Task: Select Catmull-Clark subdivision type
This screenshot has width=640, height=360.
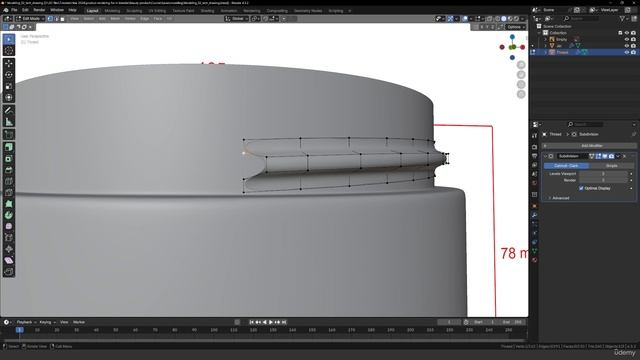Action: [x=566, y=166]
